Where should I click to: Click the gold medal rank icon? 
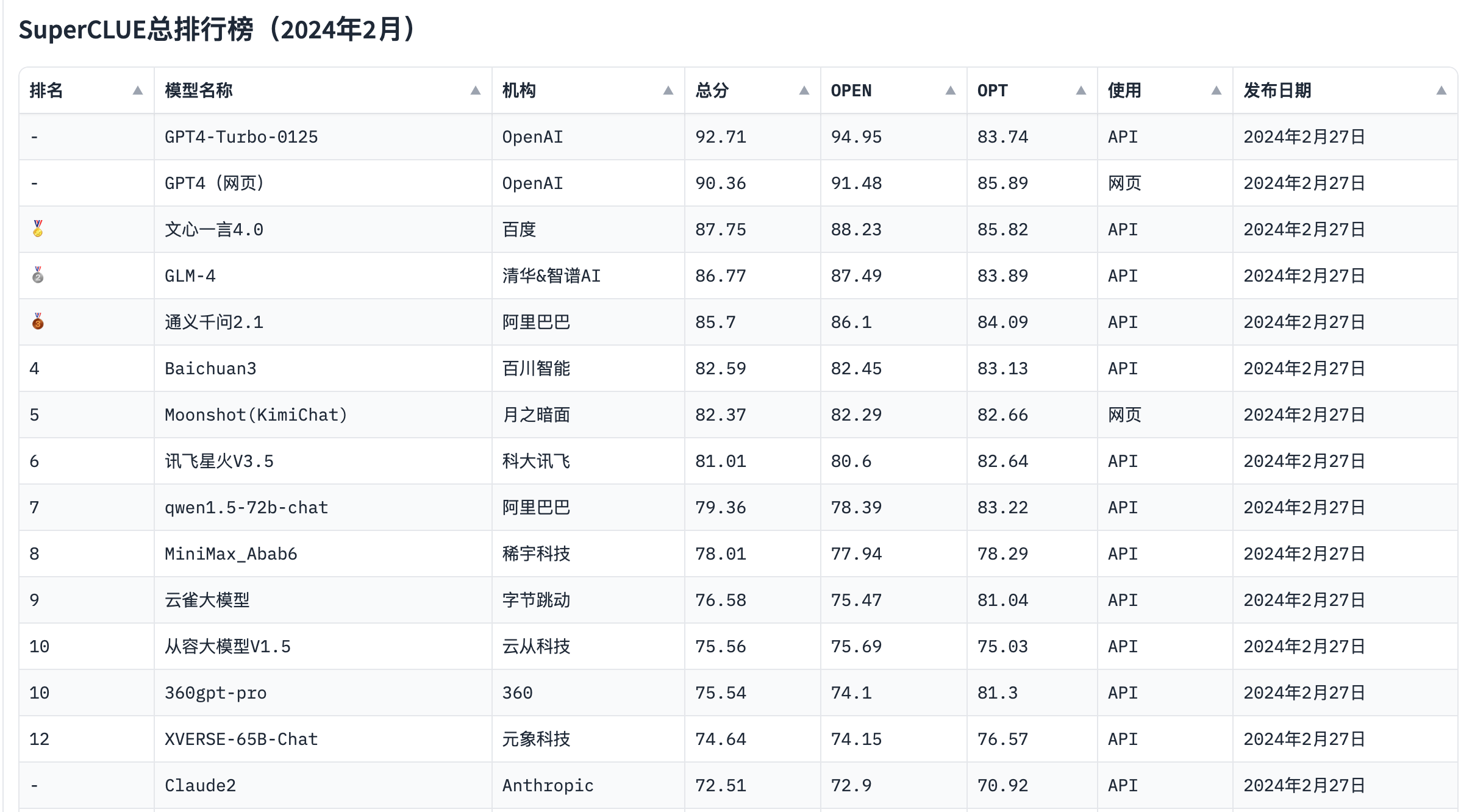38,229
